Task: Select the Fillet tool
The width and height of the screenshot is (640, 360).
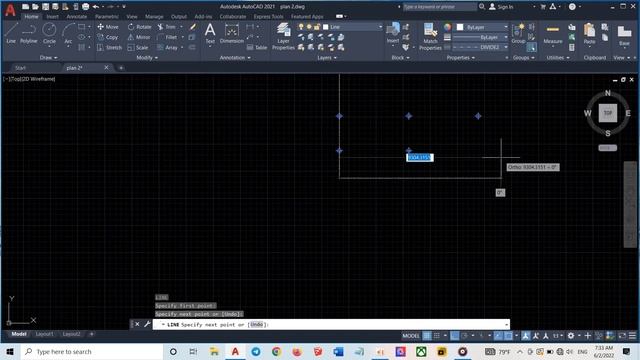Action: [x=168, y=37]
